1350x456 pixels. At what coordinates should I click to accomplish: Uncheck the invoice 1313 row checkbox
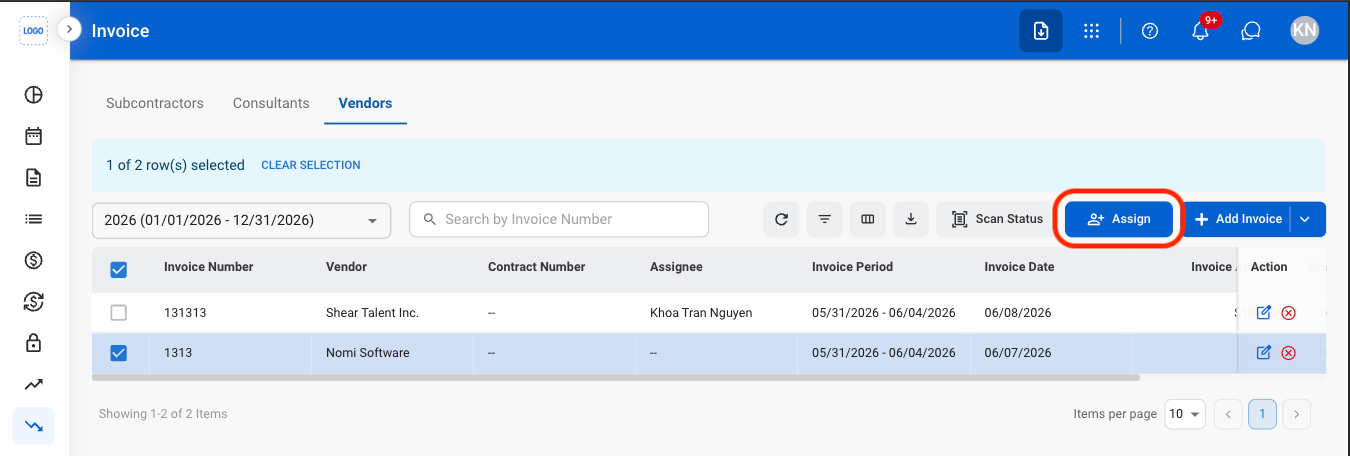(x=118, y=353)
